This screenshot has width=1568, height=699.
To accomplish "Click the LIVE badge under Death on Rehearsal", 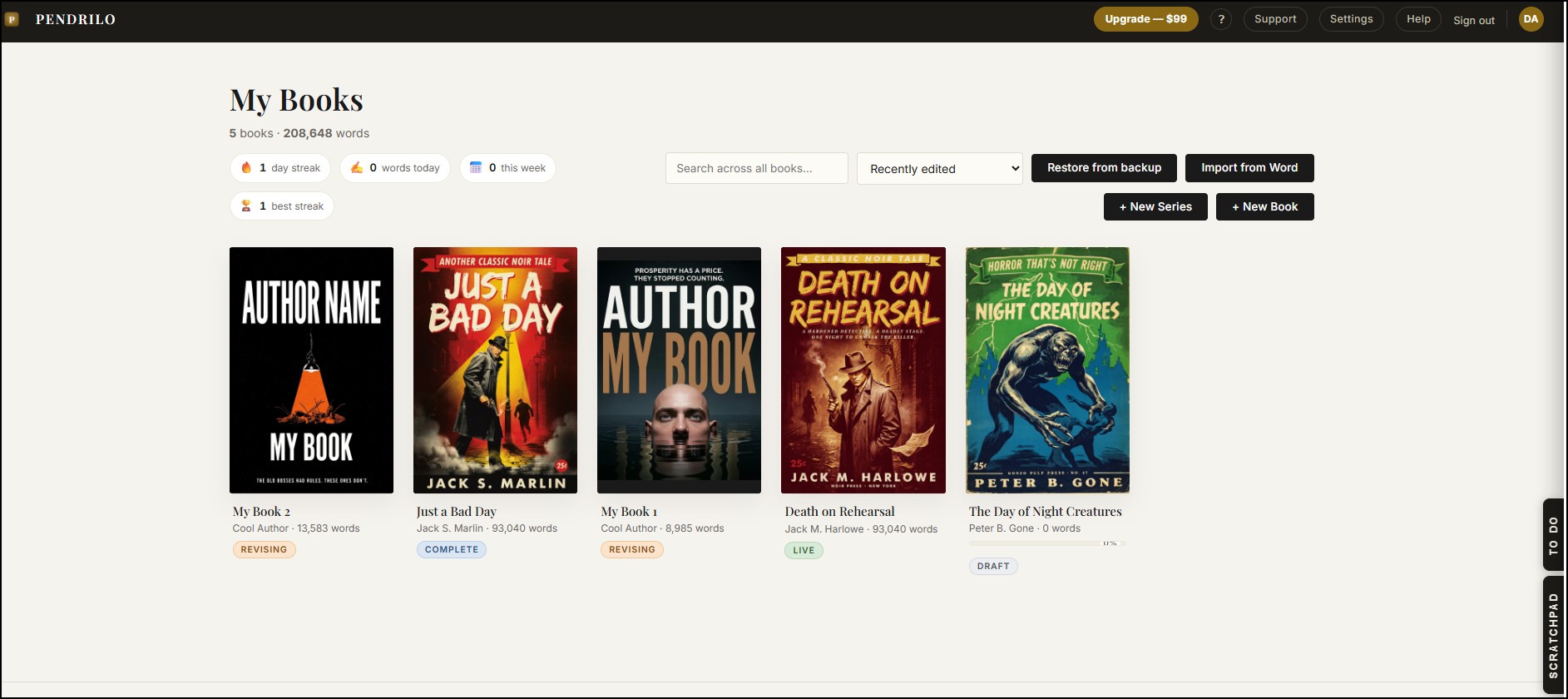I will (x=804, y=550).
